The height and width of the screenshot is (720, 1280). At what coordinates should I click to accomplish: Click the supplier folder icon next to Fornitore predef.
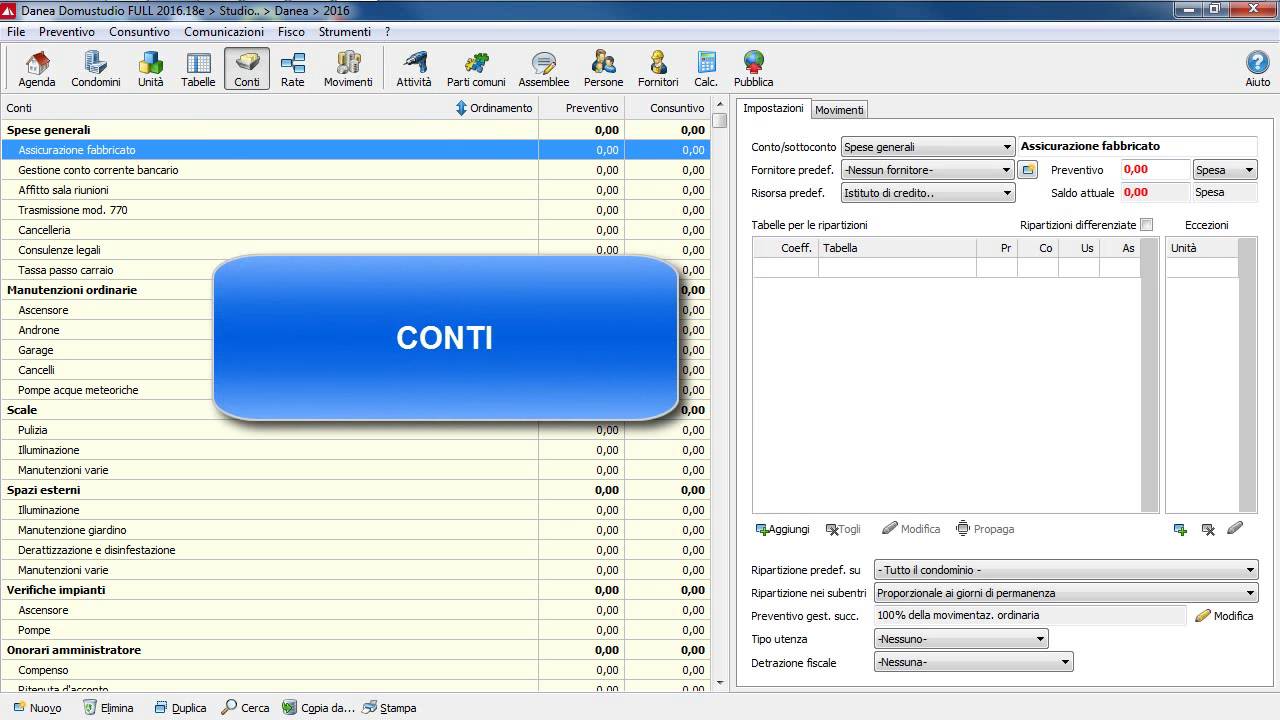pyautogui.click(x=1027, y=170)
